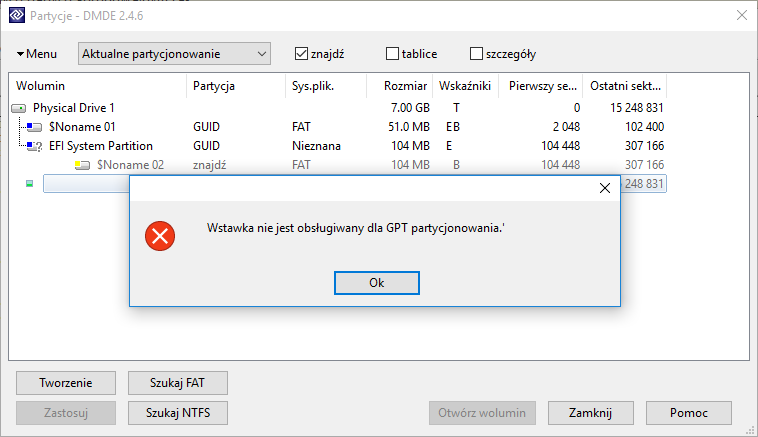
Task: Click the $Noname 01 partition icon
Action: pyautogui.click(x=34, y=127)
